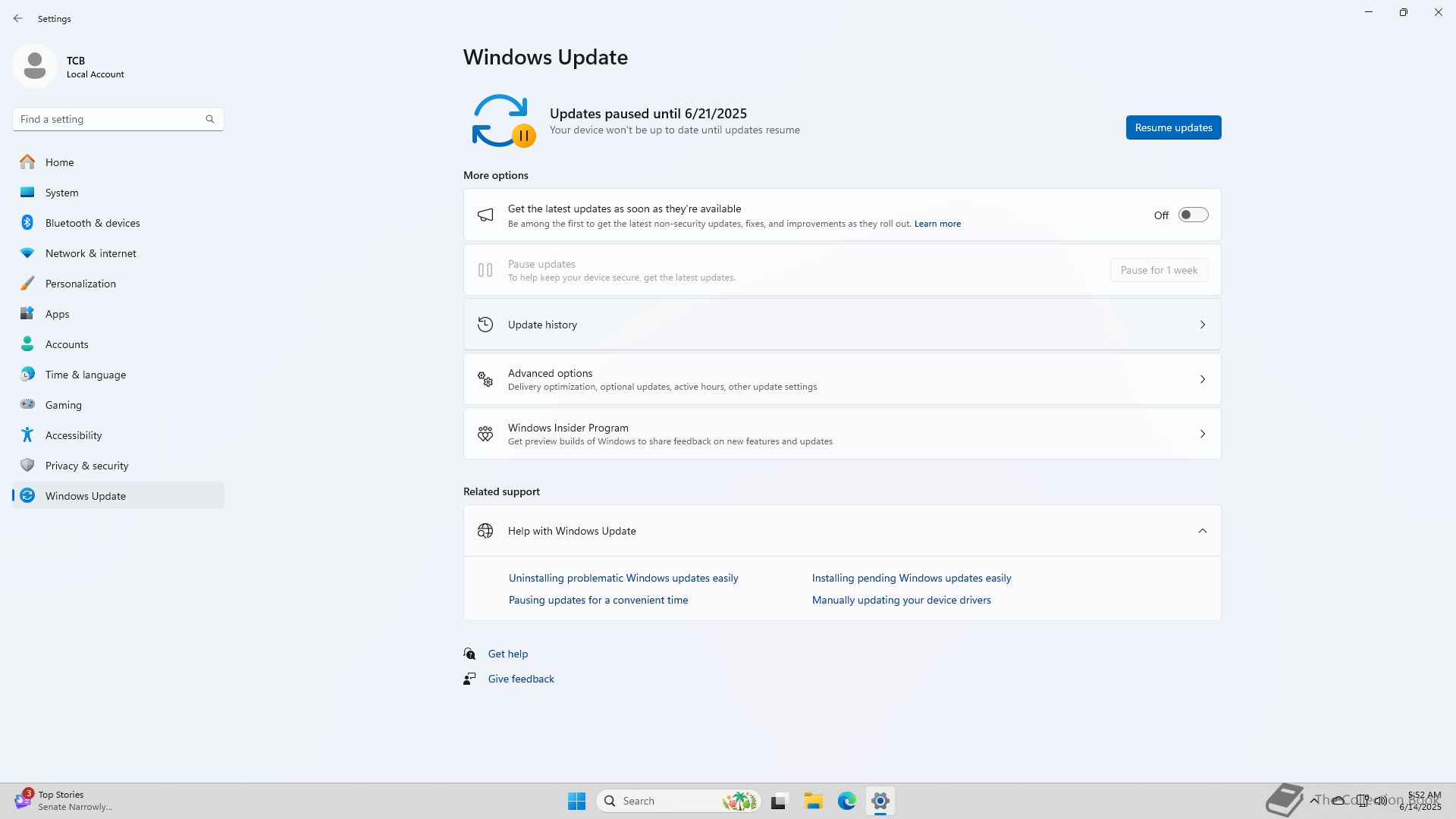Open Microsoft Edge from the taskbar
This screenshot has height=819, width=1456.
(x=846, y=801)
